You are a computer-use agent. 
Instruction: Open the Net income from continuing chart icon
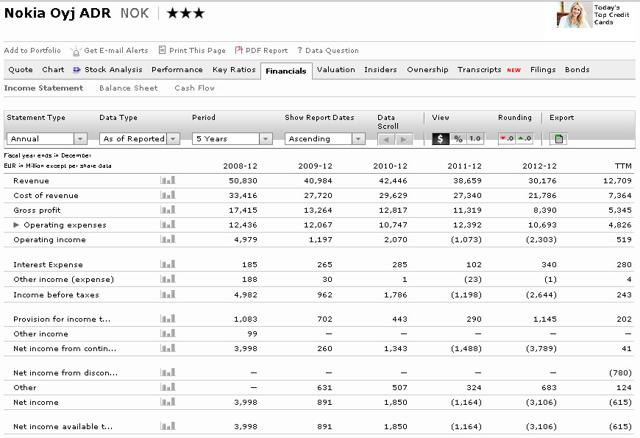(168, 348)
